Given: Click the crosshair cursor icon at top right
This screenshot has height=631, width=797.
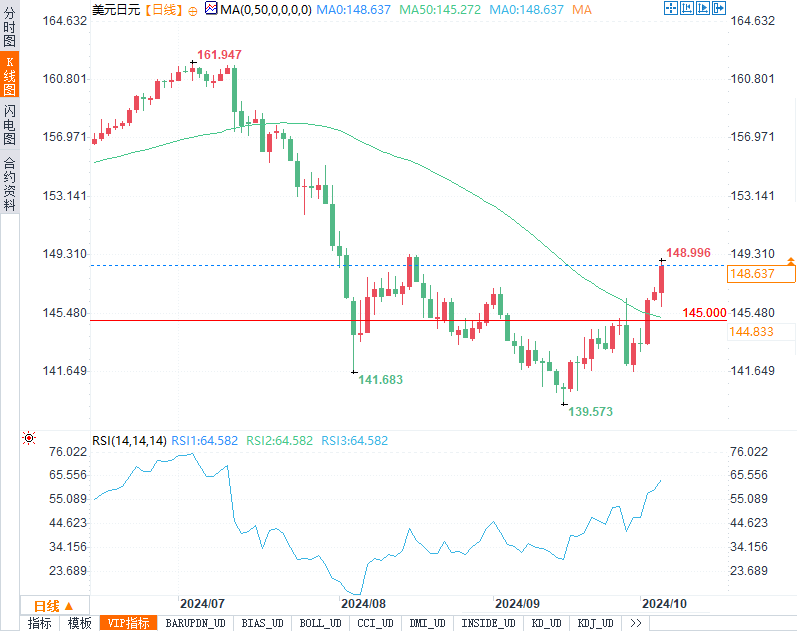Looking at the screenshot, I should [x=671, y=8].
